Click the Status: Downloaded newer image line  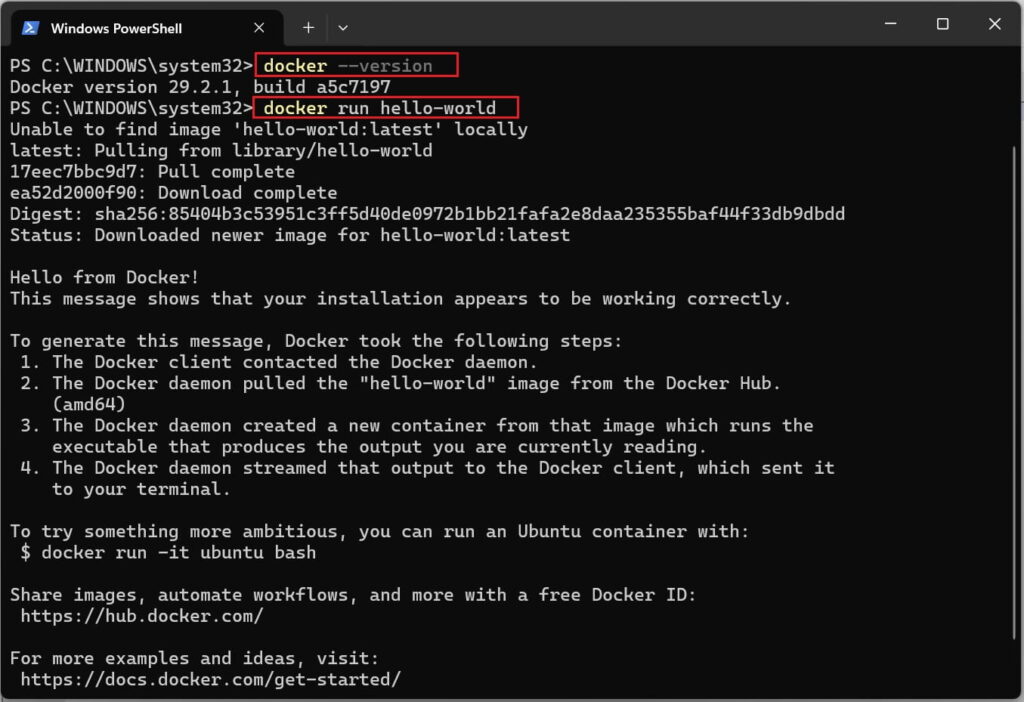point(300,235)
